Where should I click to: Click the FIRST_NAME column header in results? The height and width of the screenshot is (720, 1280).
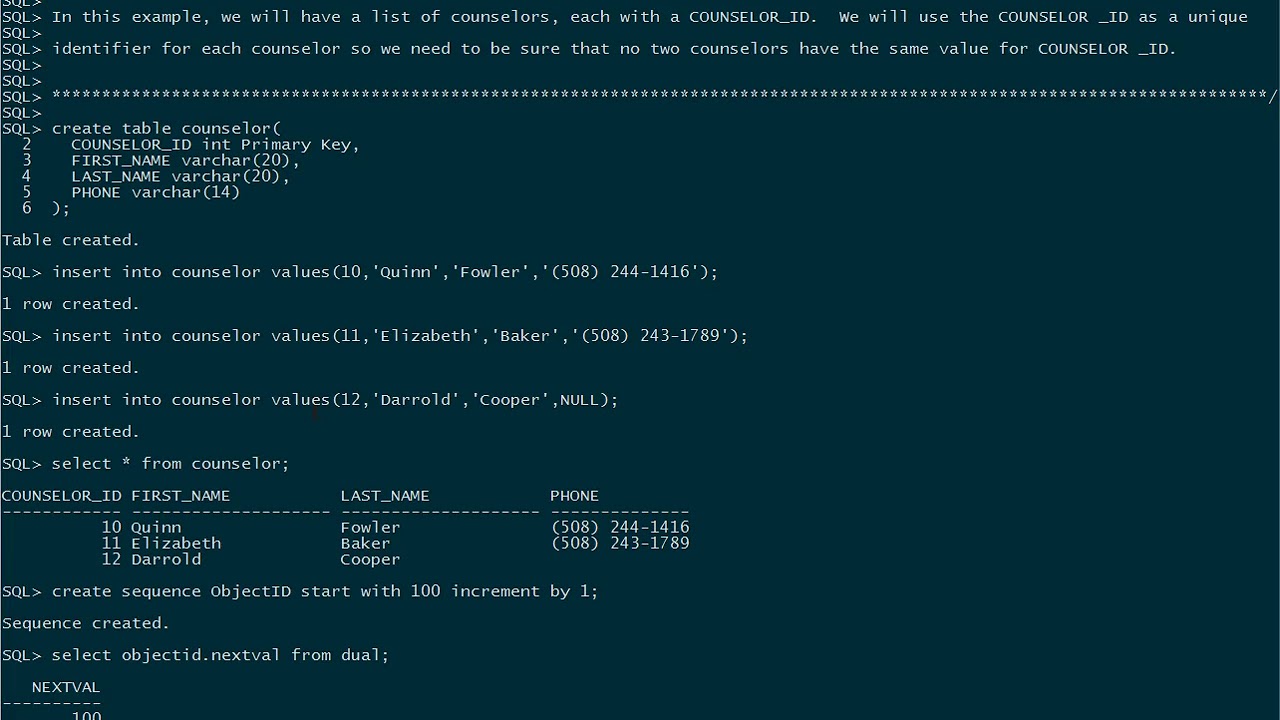181,496
